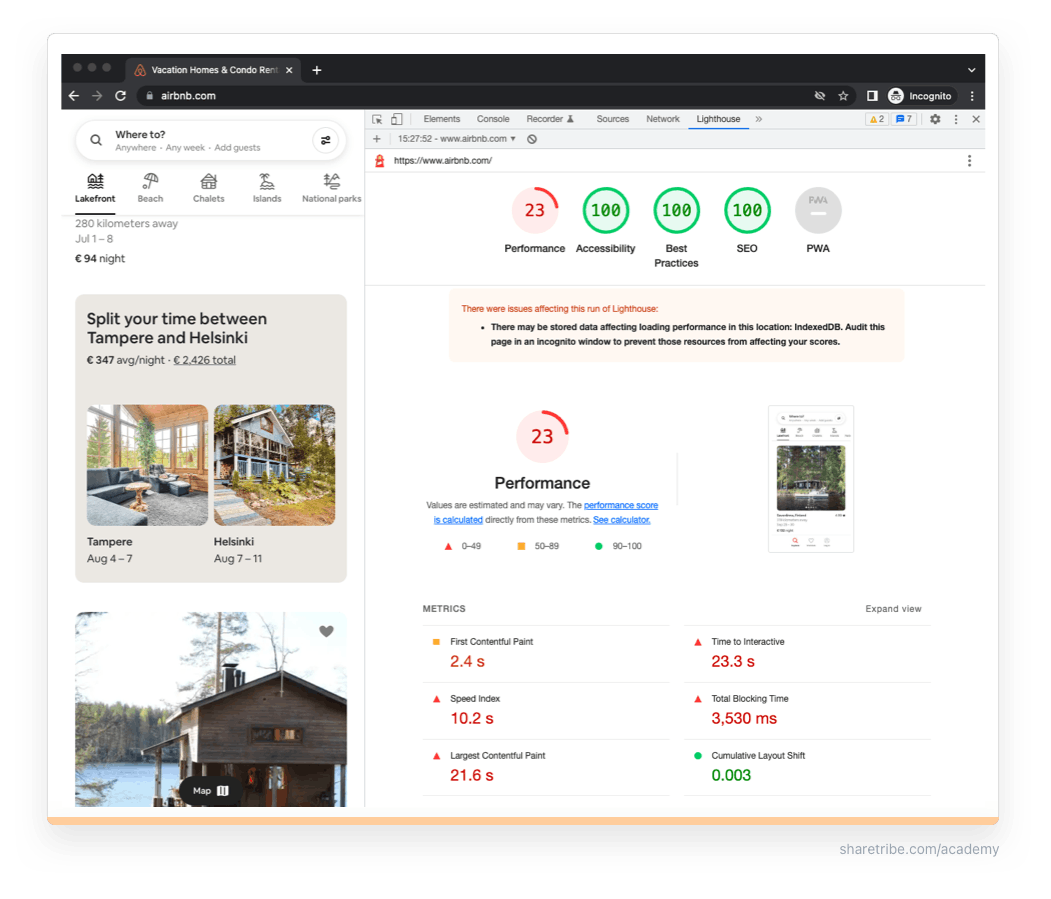The height and width of the screenshot is (899, 1051).
Task: Toggle the device toolbar icon
Action: pyautogui.click(x=396, y=119)
